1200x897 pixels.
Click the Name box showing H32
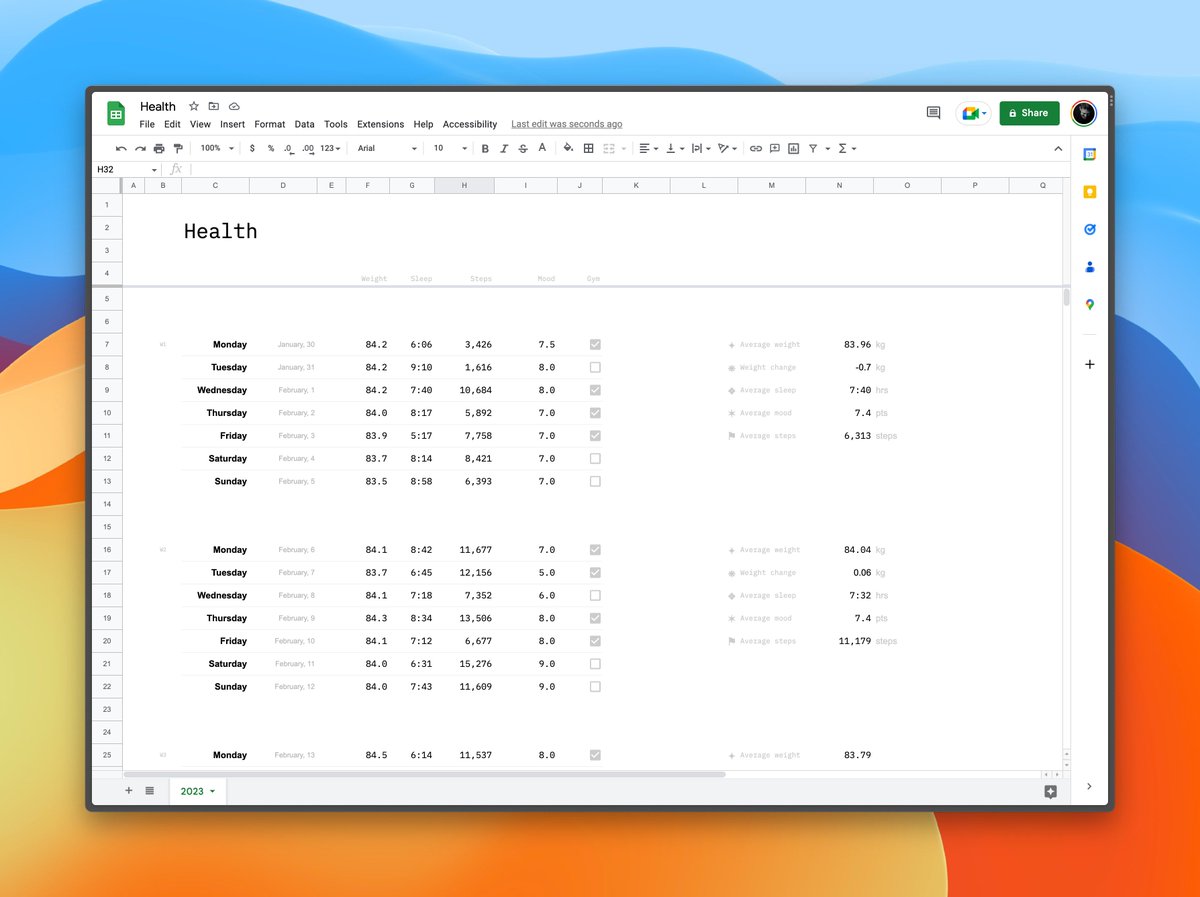(x=126, y=170)
